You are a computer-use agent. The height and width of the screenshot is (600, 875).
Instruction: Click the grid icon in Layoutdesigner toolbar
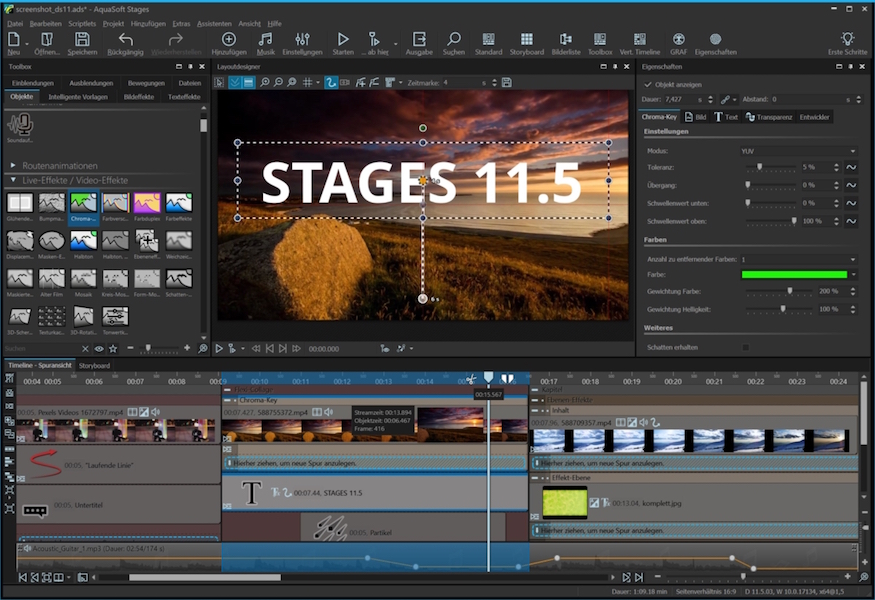point(307,83)
